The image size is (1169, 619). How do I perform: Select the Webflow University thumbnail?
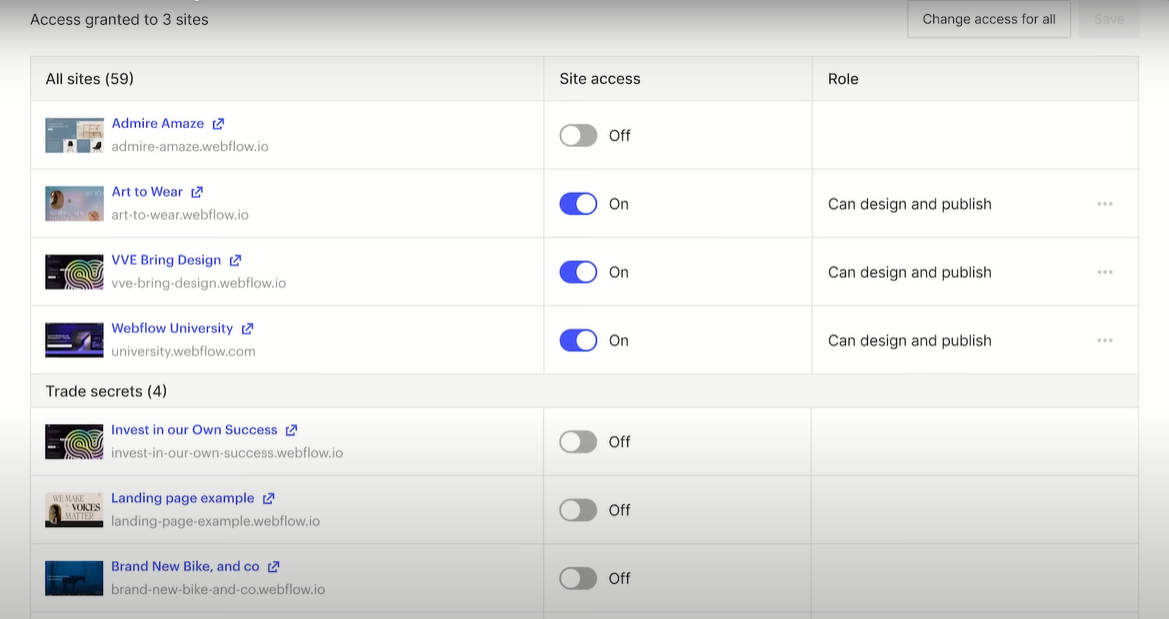pyautogui.click(x=74, y=340)
